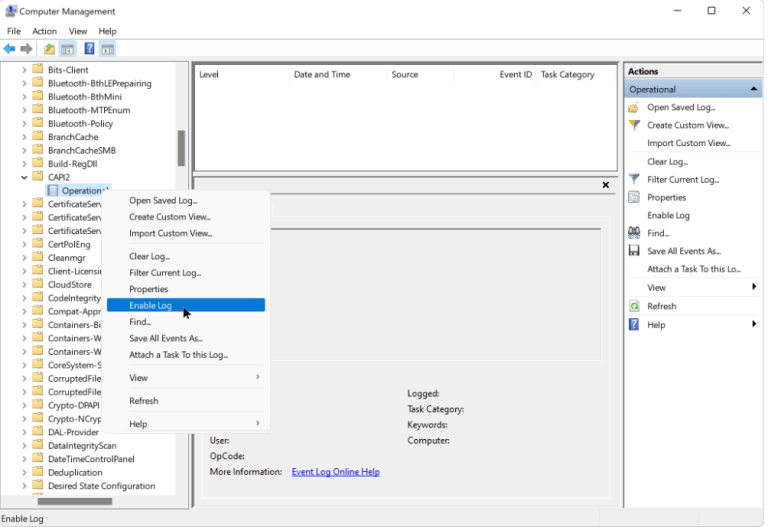Screen dimensions: 768x527
Task: Open the File menu
Action: tap(14, 31)
